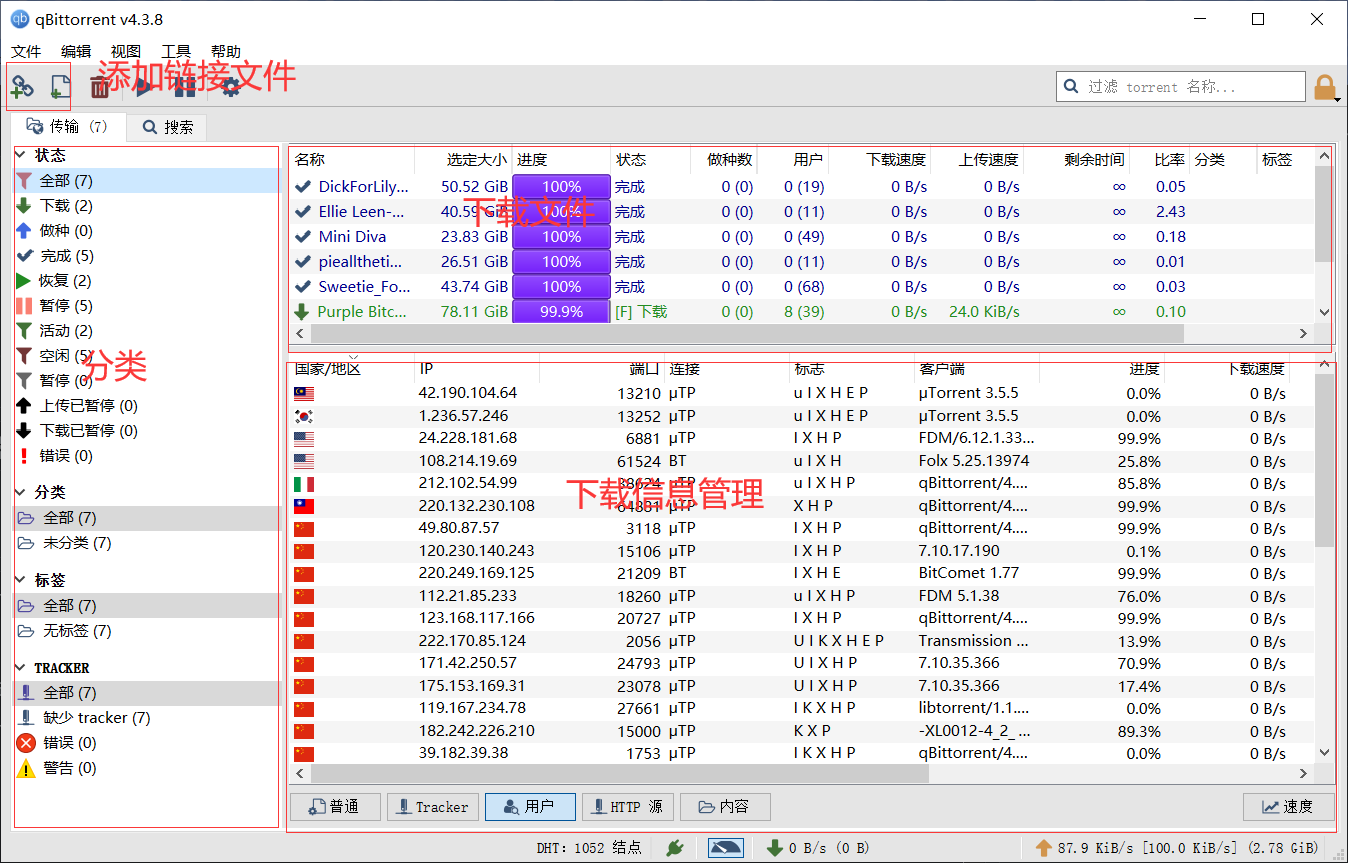Click the HTTP 源 panel button
Screen dimensions: 1348x863
tap(627, 807)
